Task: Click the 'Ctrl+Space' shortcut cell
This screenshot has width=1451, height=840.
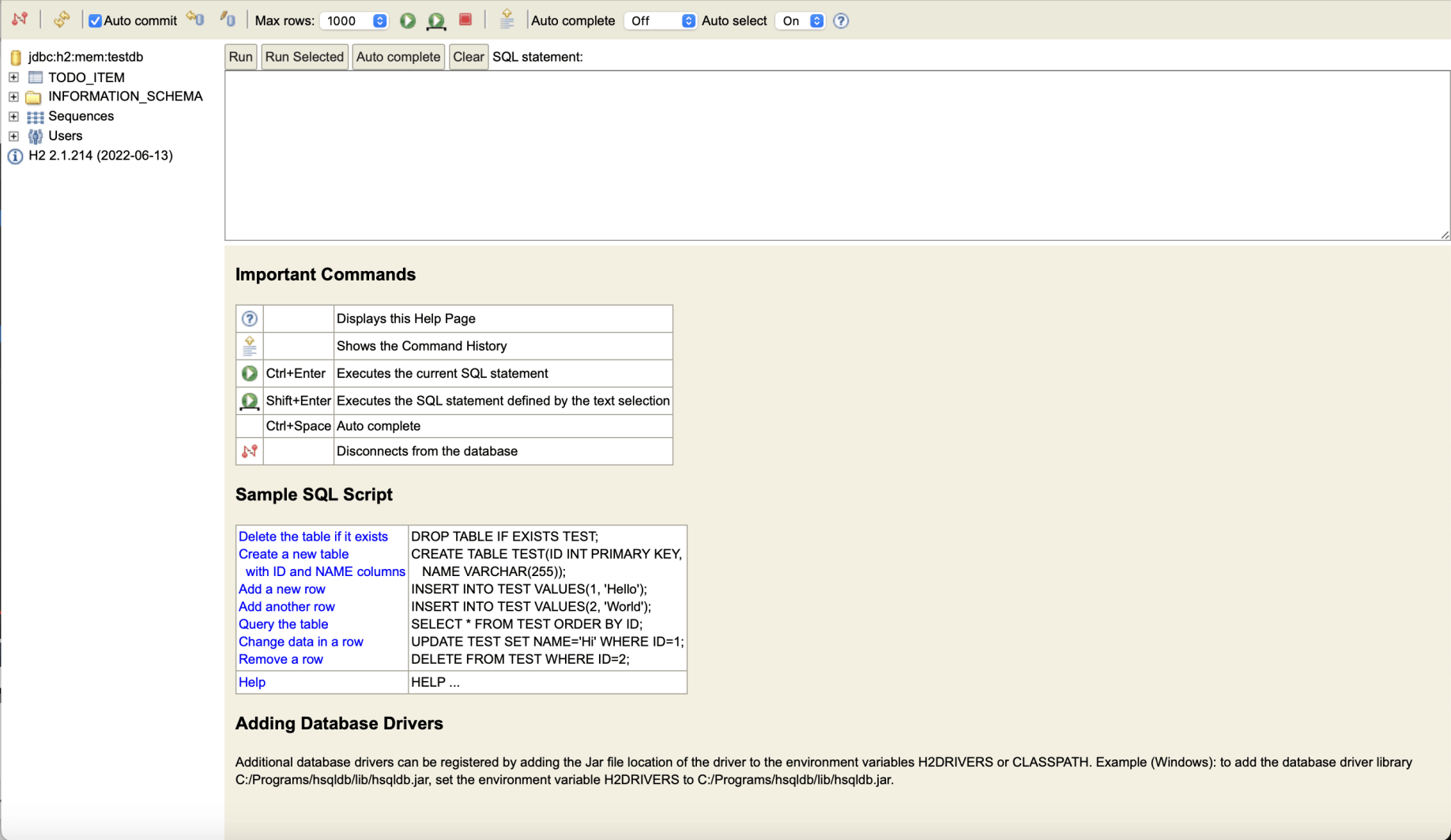Action: pos(298,426)
